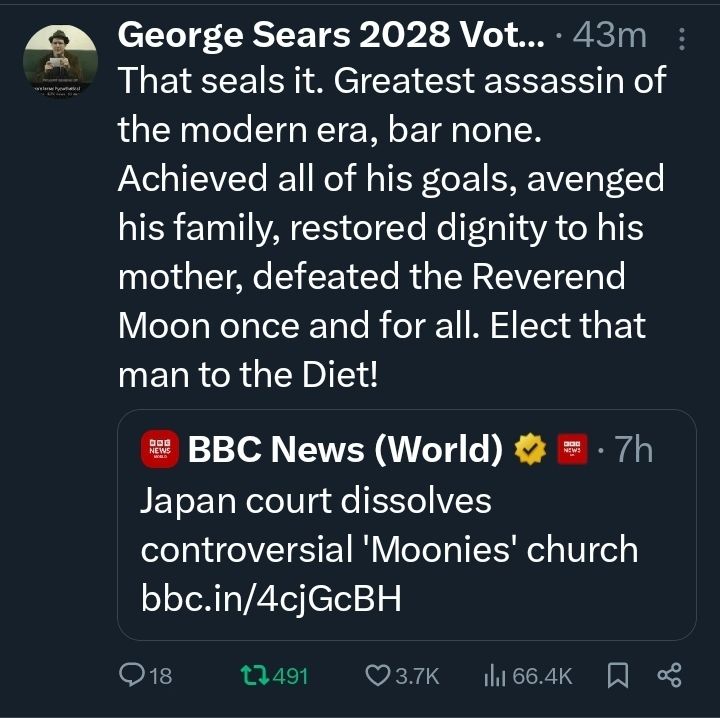Click the 7h quoted tweet timestamp
The width and height of the screenshot is (720, 718).
pyautogui.click(x=633, y=450)
